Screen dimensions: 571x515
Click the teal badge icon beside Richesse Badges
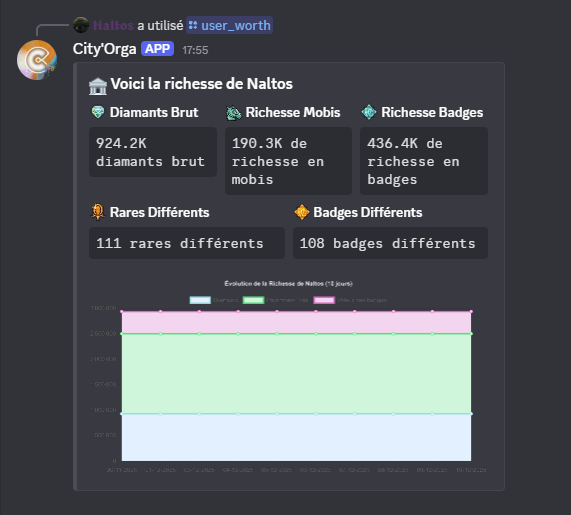pyautogui.click(x=369, y=112)
